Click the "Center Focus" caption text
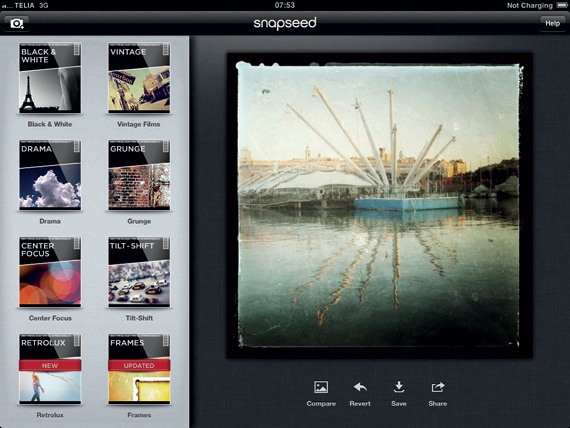Image resolution: width=570 pixels, height=428 pixels. 50,318
